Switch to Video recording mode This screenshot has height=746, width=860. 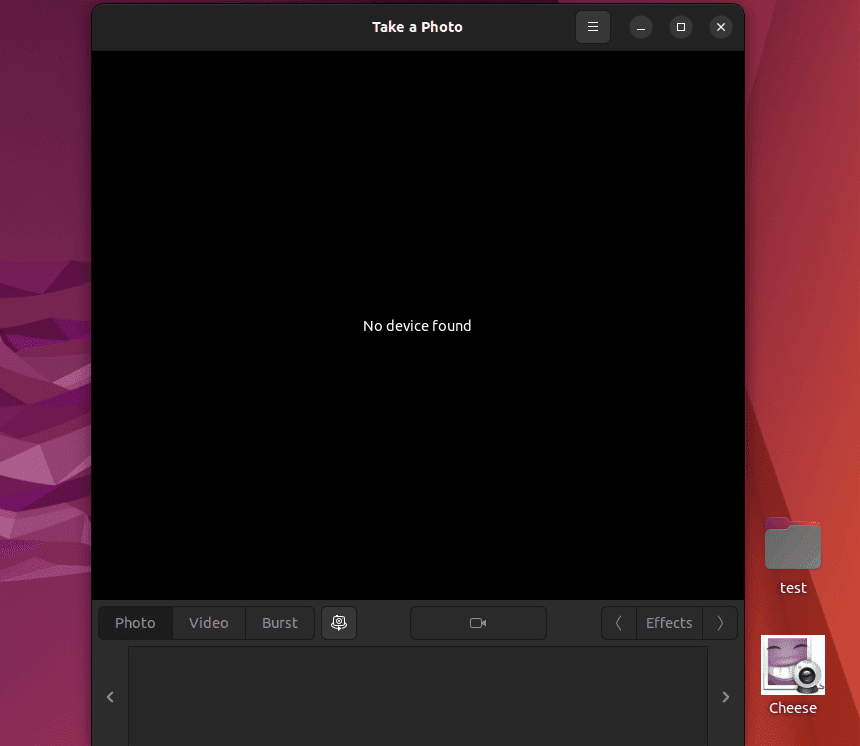(x=208, y=622)
